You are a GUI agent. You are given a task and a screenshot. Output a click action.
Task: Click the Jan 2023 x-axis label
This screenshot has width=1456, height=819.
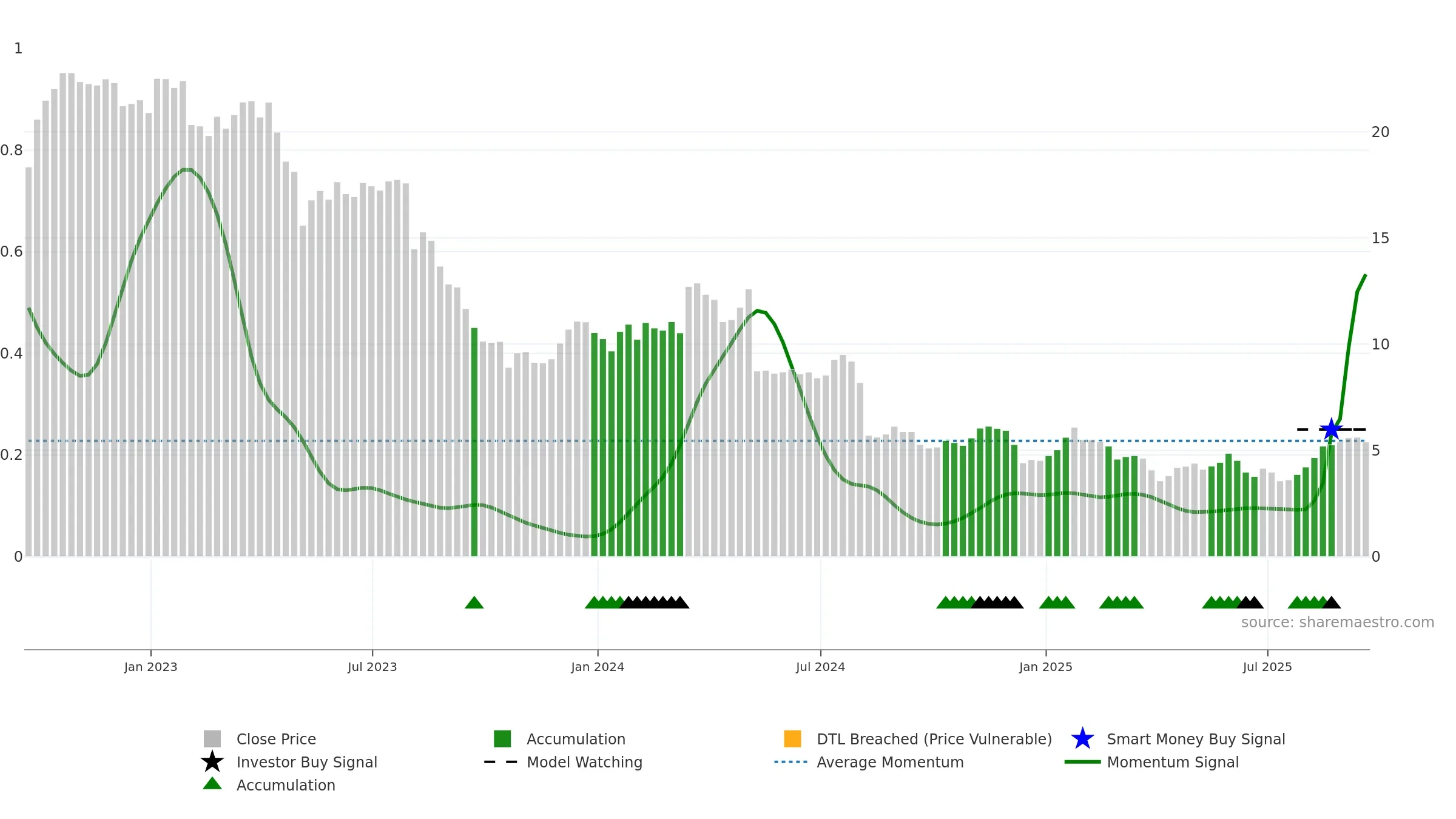pyautogui.click(x=150, y=667)
